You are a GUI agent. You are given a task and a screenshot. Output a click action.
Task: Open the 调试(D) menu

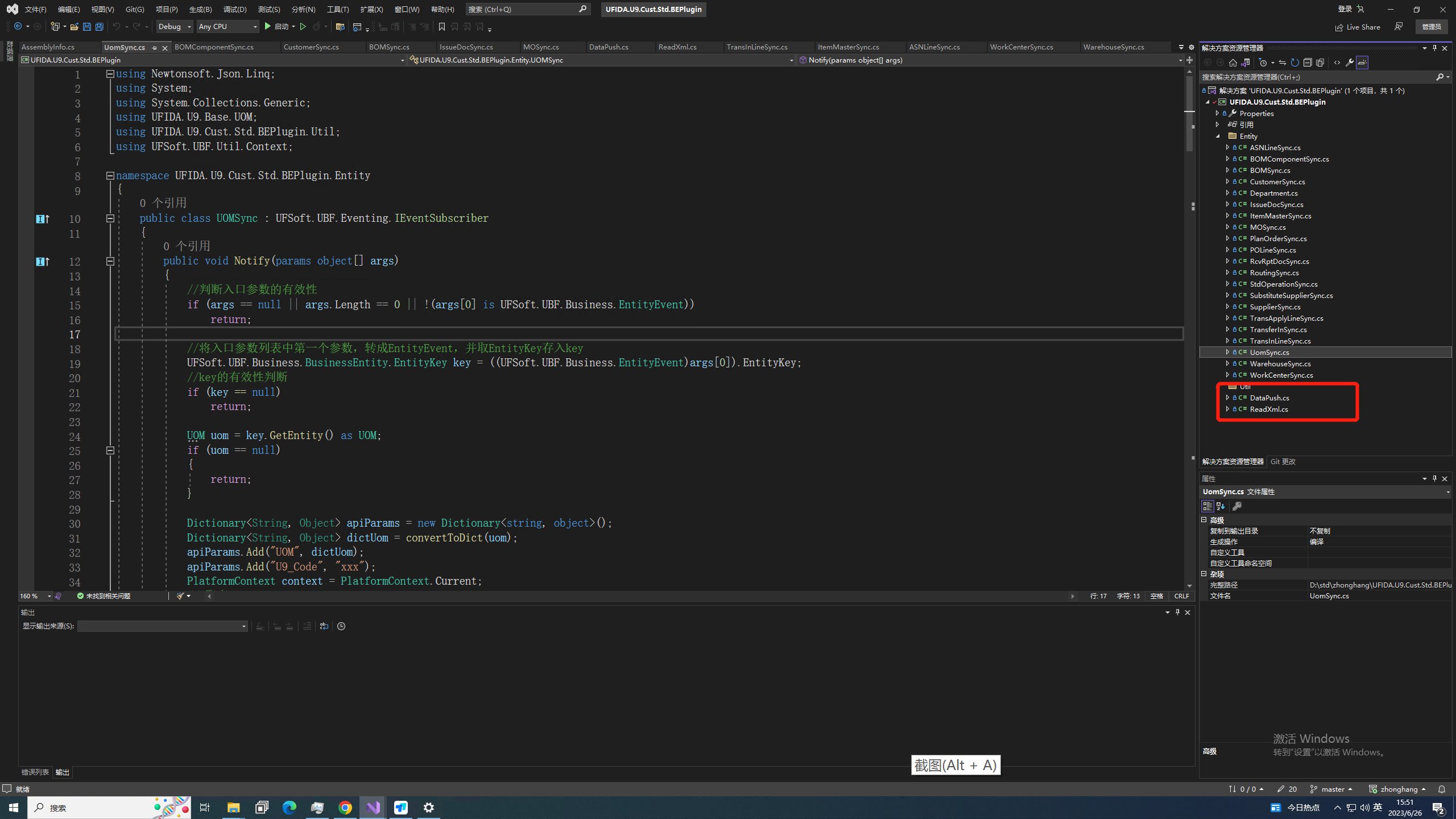pyautogui.click(x=235, y=10)
